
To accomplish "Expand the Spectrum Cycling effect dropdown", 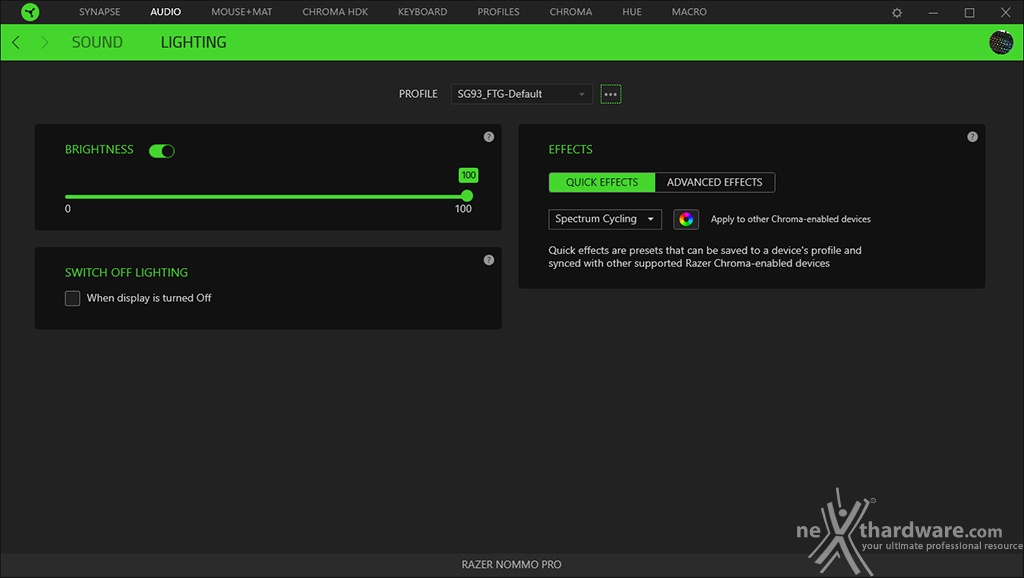I will tap(605, 219).
